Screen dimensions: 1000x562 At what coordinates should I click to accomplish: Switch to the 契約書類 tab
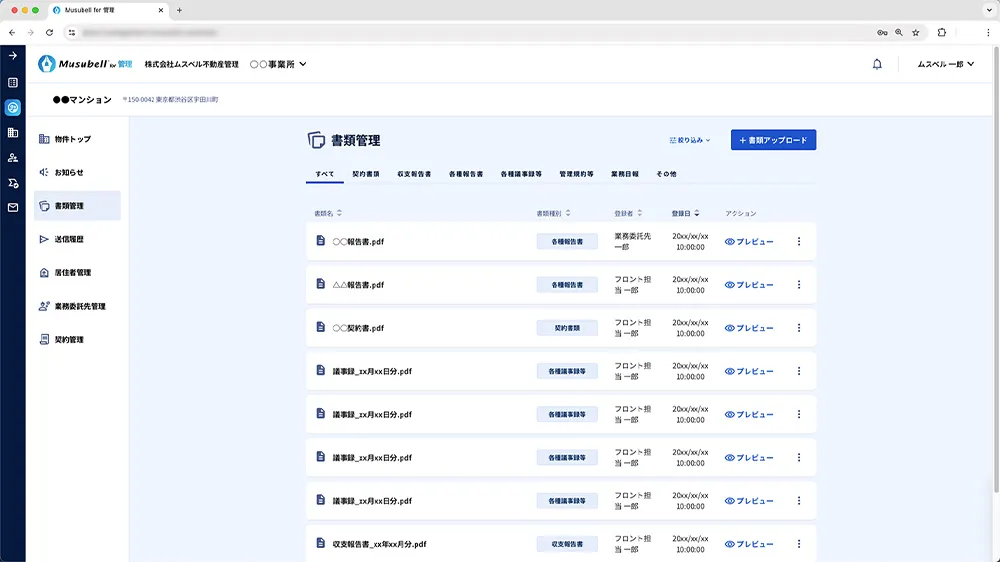point(365,174)
